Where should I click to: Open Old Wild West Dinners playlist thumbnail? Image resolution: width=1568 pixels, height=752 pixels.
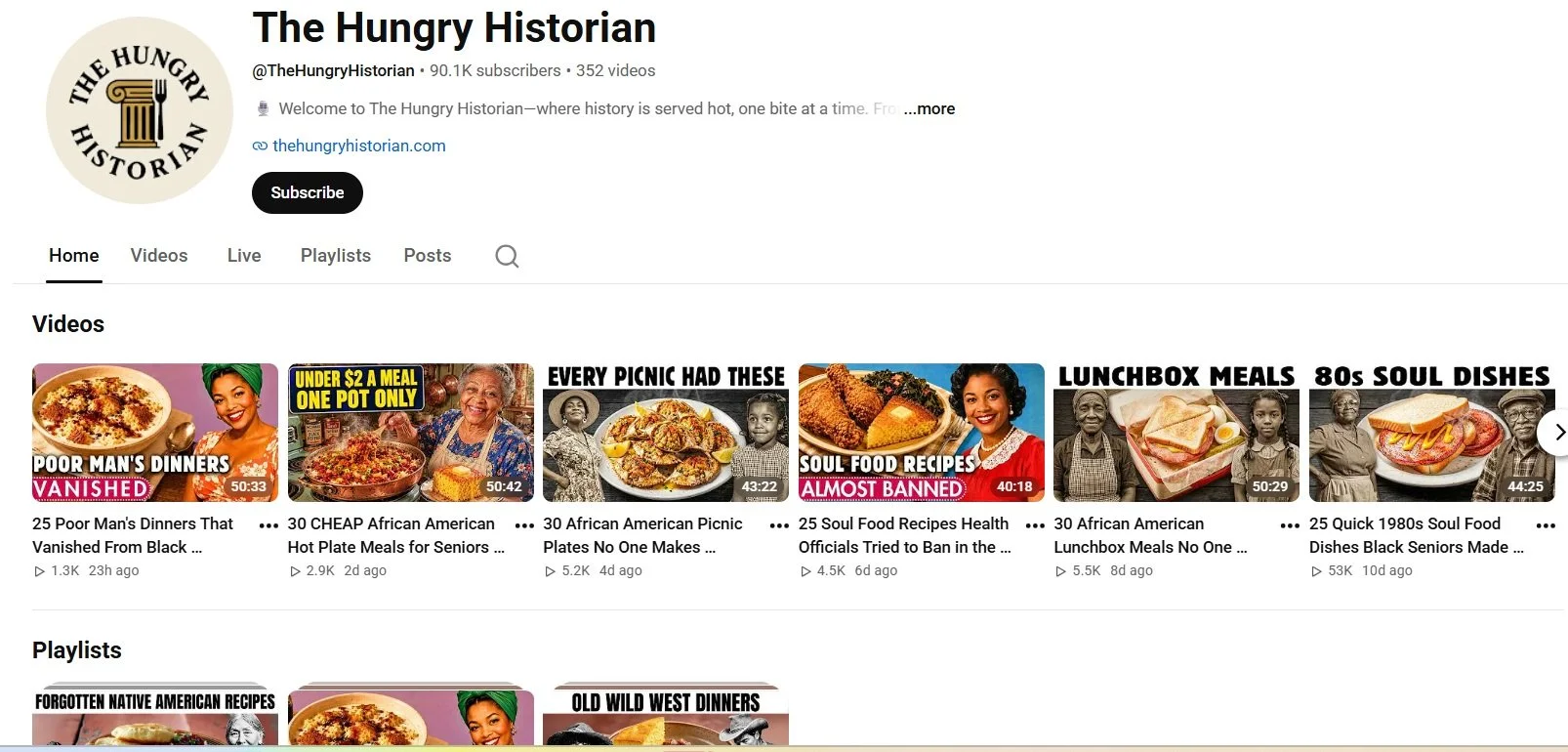coord(666,716)
